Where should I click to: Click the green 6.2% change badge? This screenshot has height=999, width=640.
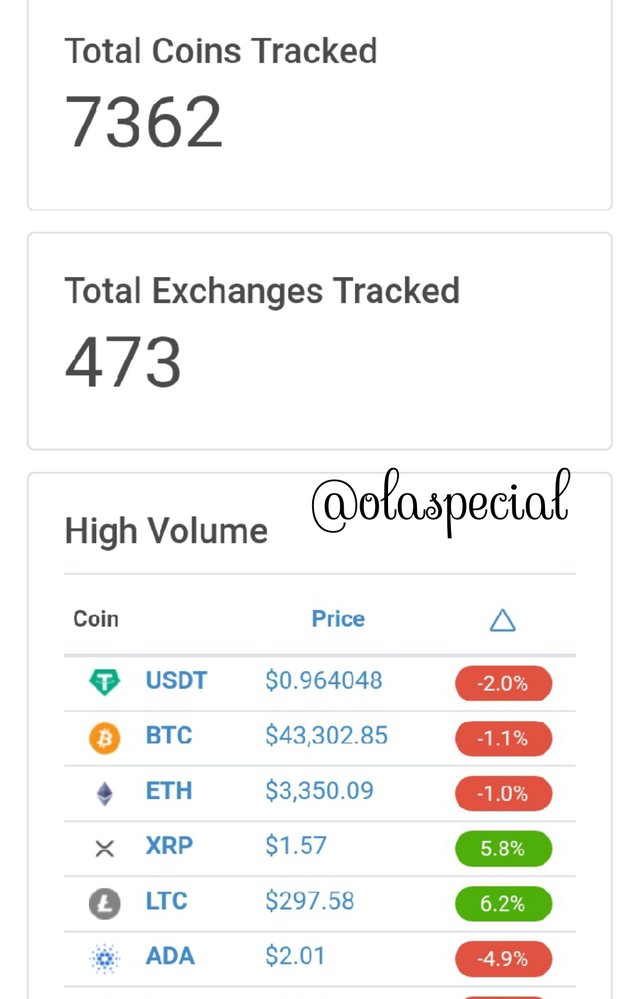click(503, 903)
